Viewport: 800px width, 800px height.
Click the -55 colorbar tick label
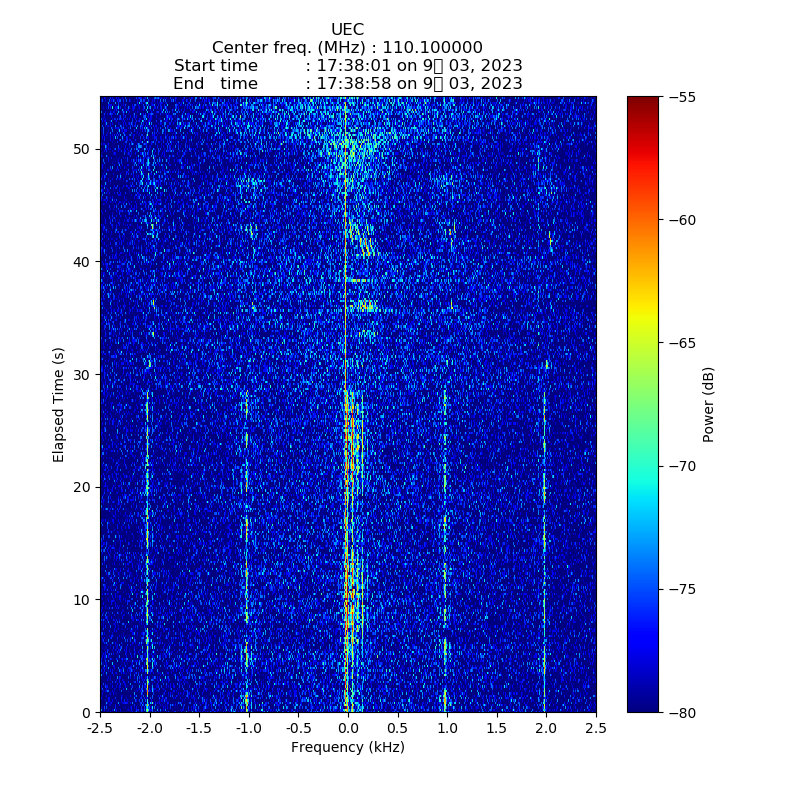[x=685, y=97]
